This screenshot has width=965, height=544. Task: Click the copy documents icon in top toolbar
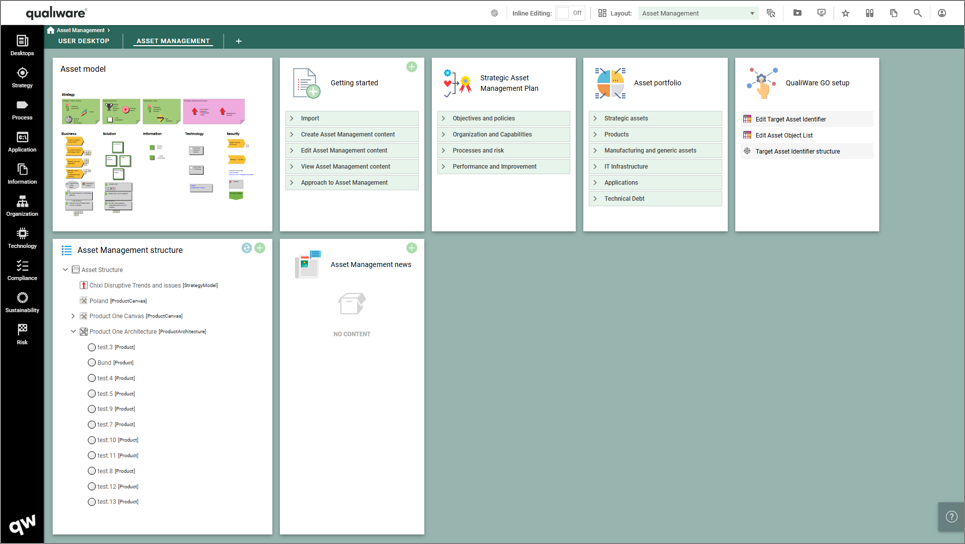click(894, 13)
